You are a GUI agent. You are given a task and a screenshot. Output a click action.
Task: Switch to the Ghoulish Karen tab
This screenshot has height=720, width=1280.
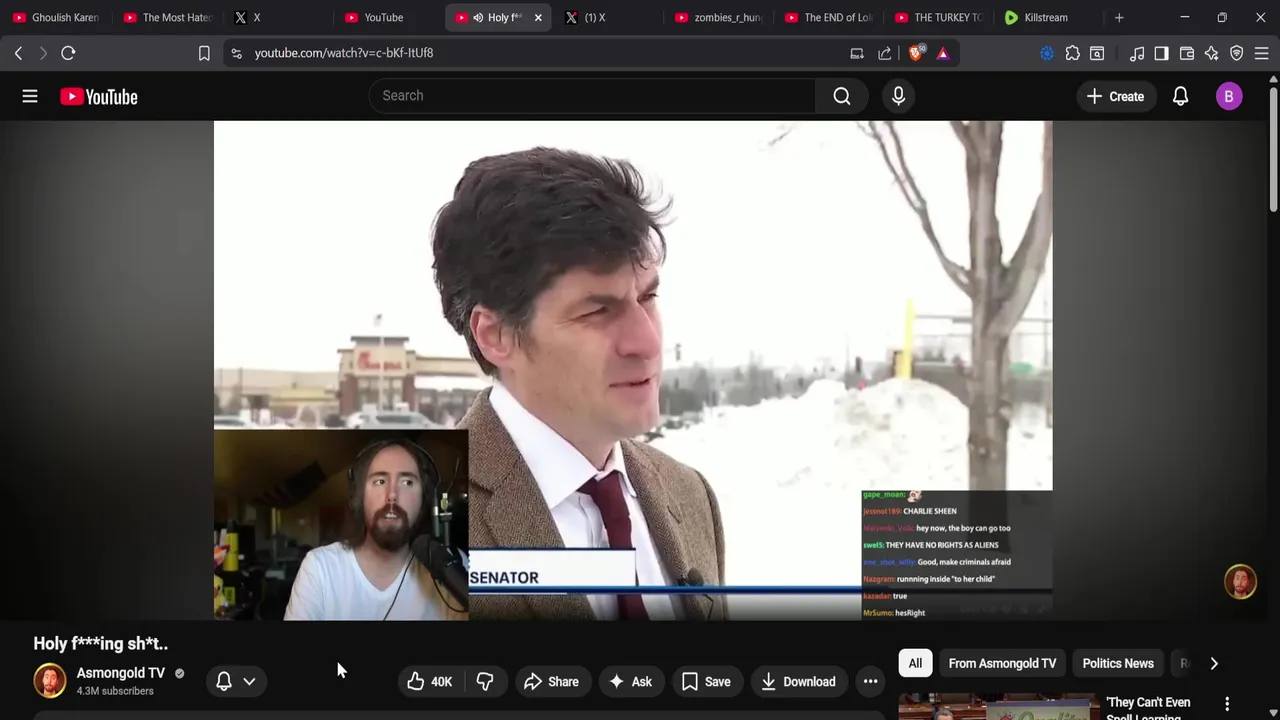(55, 17)
